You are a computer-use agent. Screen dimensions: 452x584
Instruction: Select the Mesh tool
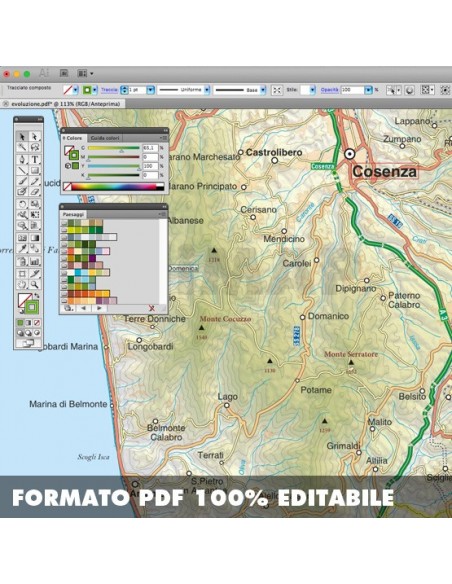click(22, 238)
